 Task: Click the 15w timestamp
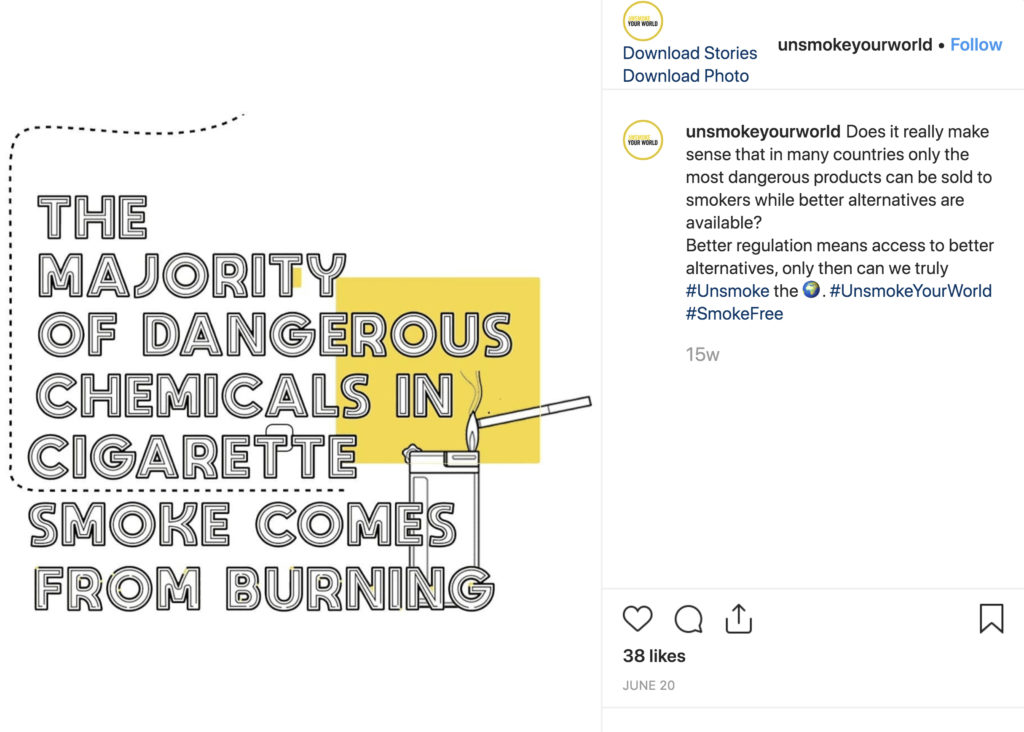click(702, 355)
